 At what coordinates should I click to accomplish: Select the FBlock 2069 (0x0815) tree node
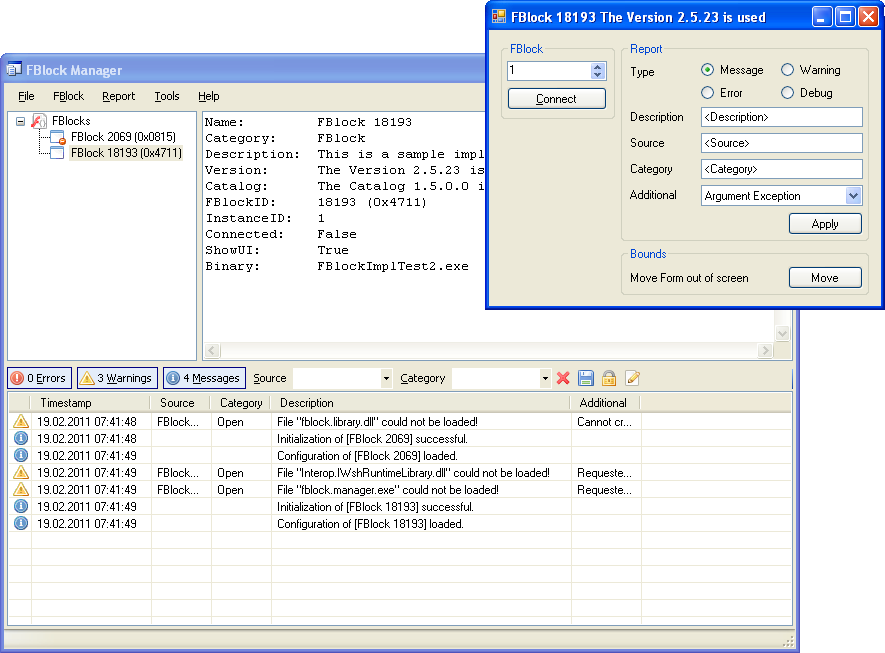[123, 137]
